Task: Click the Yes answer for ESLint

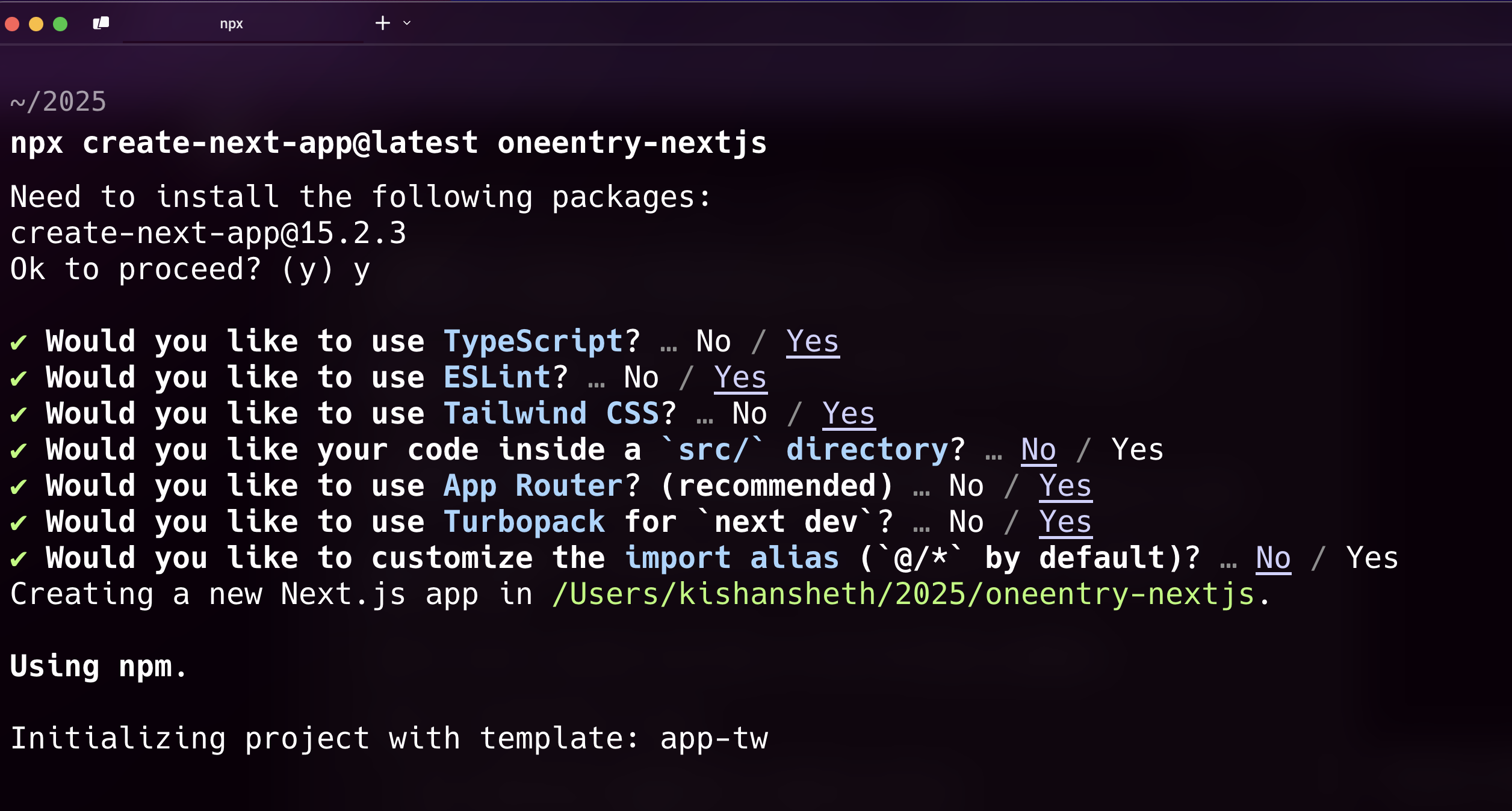Action: (x=740, y=377)
